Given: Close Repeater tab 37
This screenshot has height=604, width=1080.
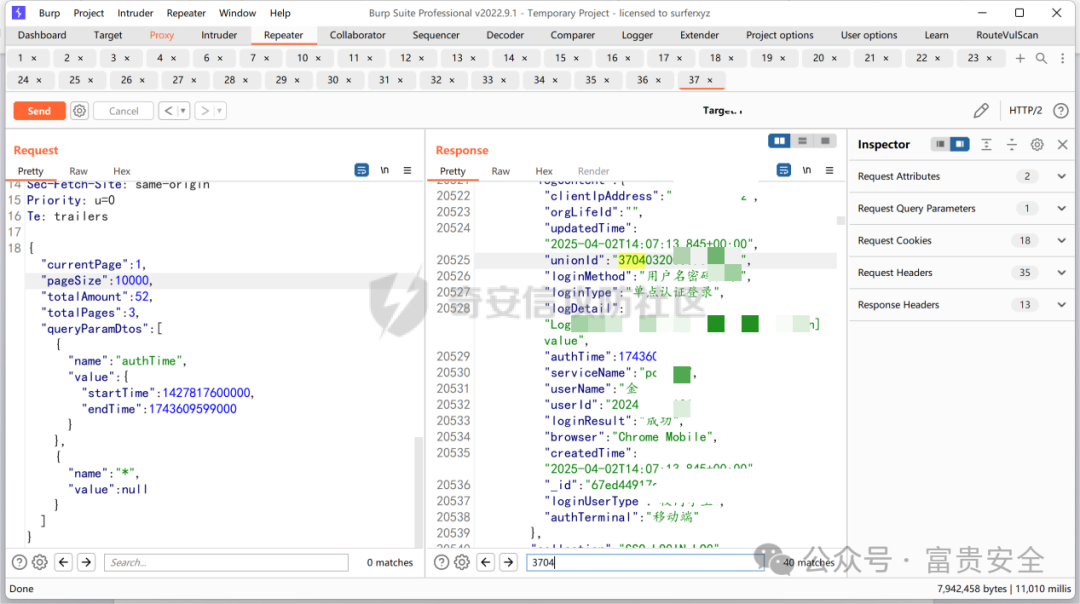Looking at the screenshot, I should 710,81.
